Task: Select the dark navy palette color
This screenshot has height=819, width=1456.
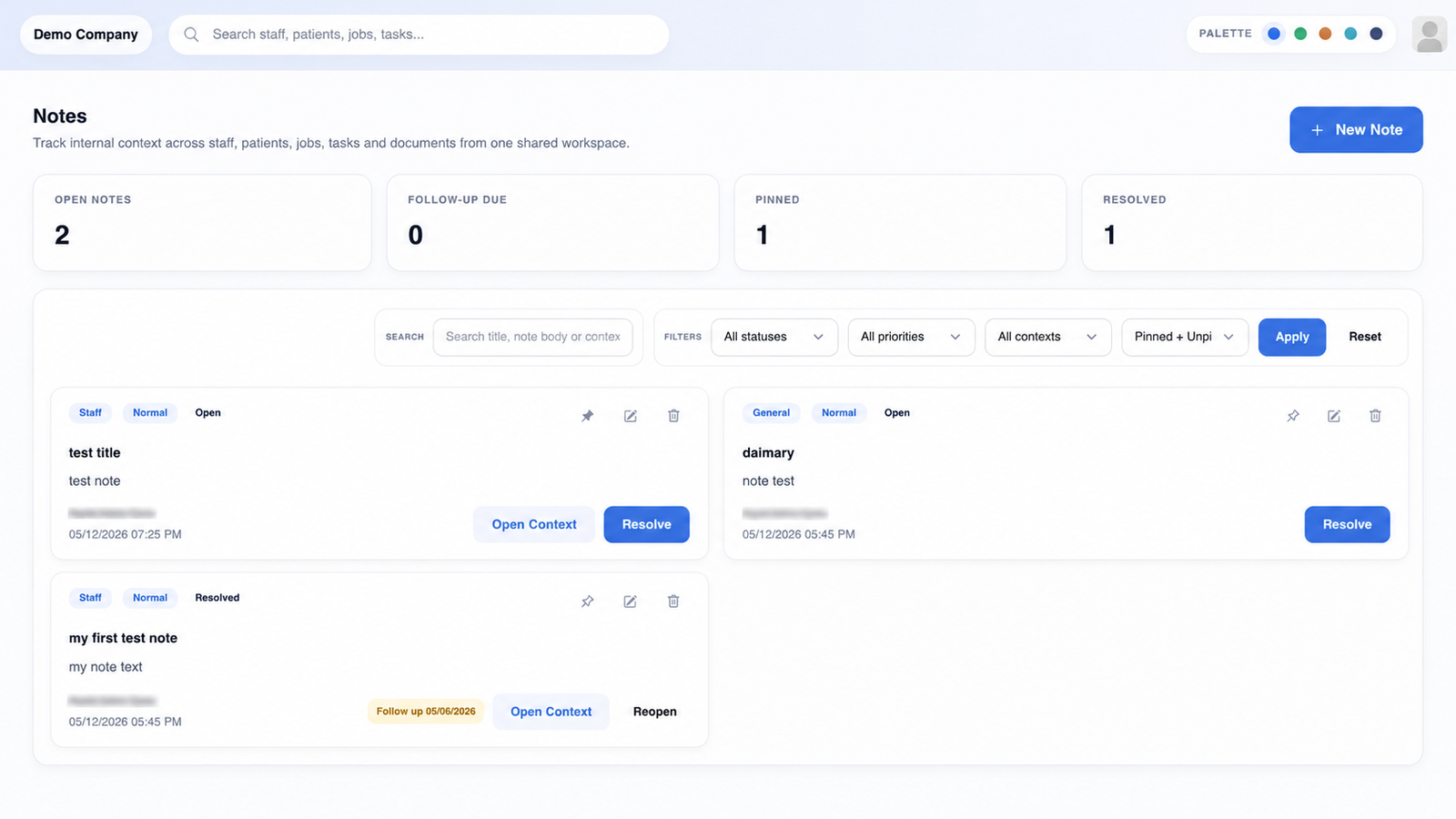Action: point(1376,34)
